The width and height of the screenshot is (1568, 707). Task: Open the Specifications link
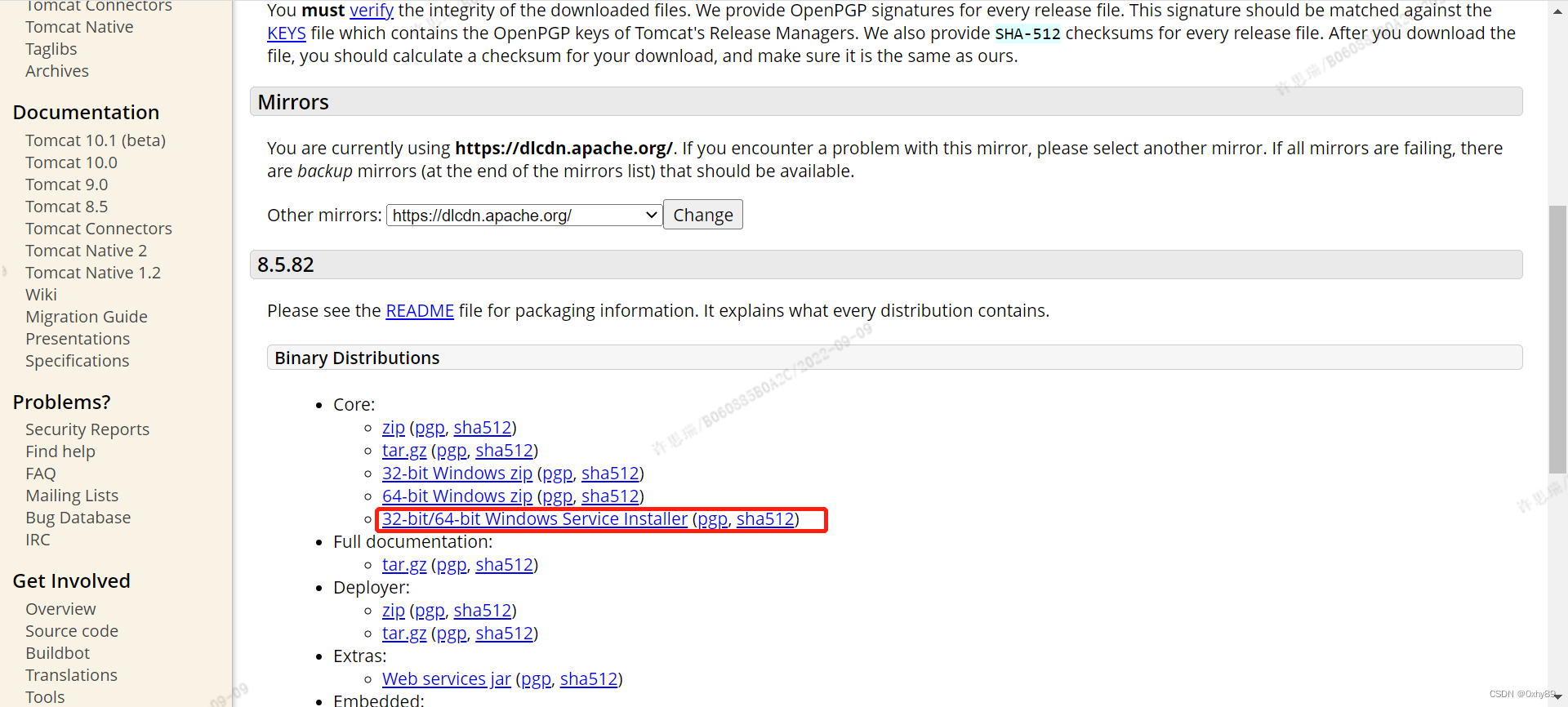coord(78,361)
